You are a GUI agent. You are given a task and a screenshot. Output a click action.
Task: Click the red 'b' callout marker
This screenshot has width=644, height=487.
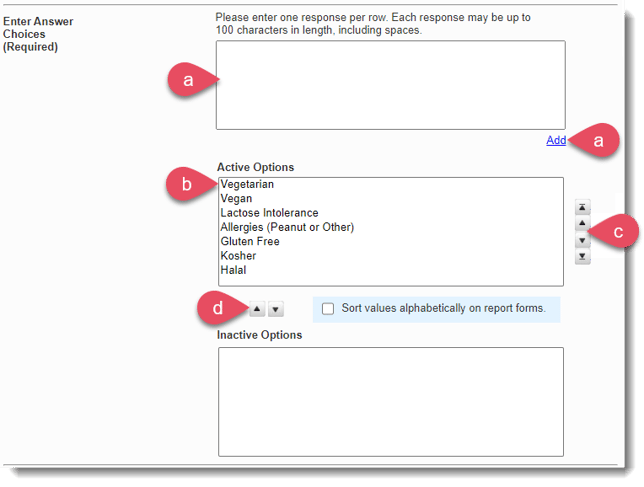(x=184, y=185)
